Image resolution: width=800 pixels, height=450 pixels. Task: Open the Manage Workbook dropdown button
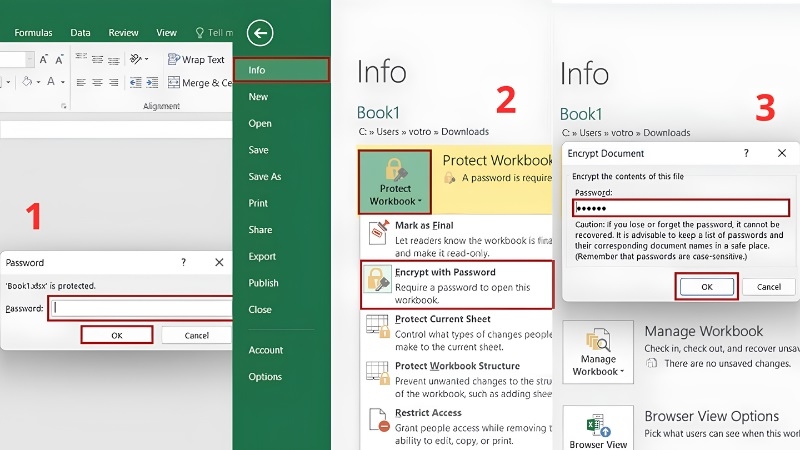598,352
